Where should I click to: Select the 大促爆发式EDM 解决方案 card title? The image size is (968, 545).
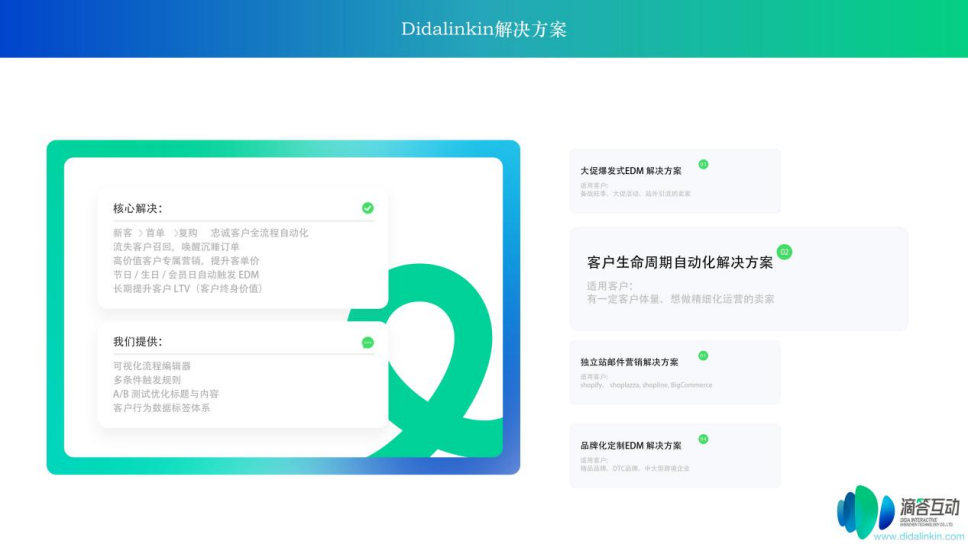point(630,171)
